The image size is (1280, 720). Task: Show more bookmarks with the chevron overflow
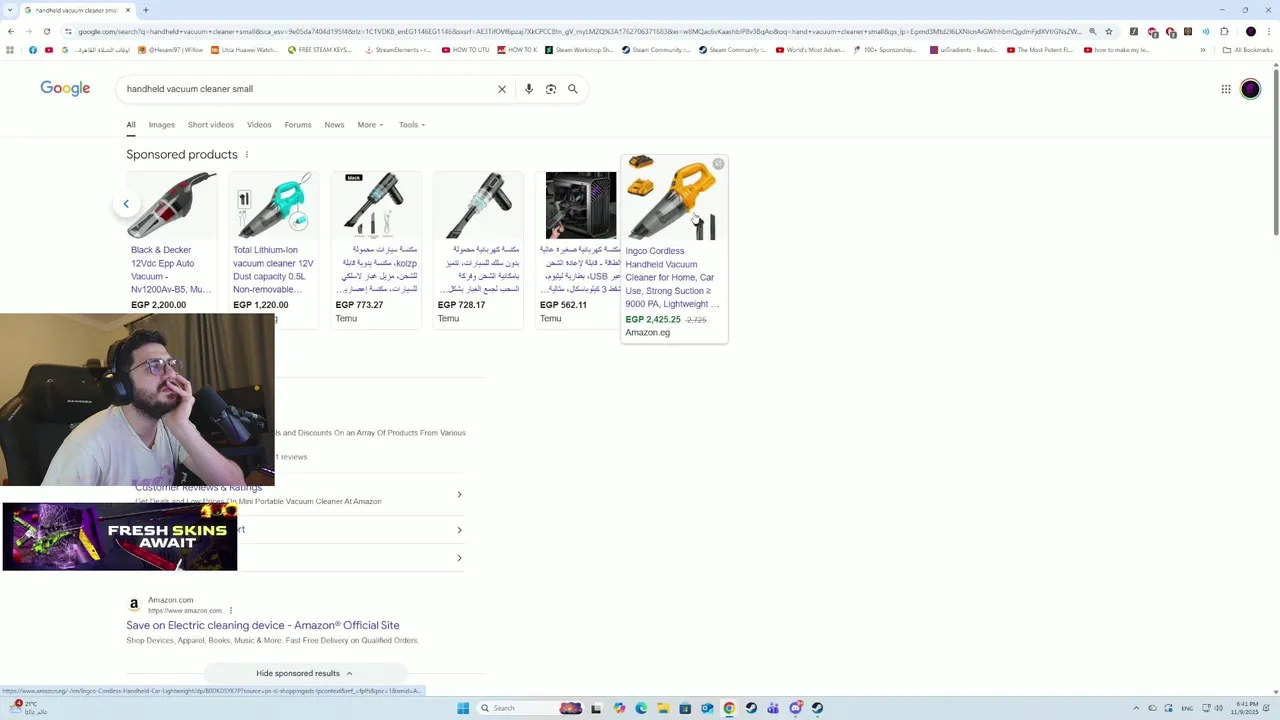click(1203, 50)
